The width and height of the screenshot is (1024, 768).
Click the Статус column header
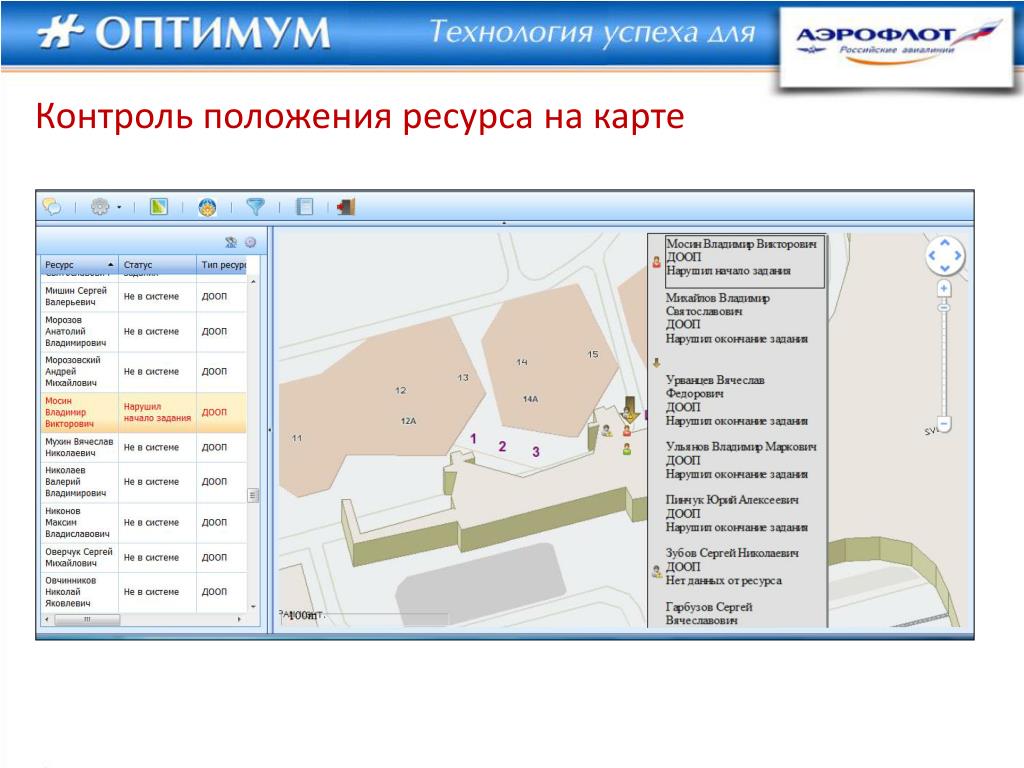coord(155,265)
